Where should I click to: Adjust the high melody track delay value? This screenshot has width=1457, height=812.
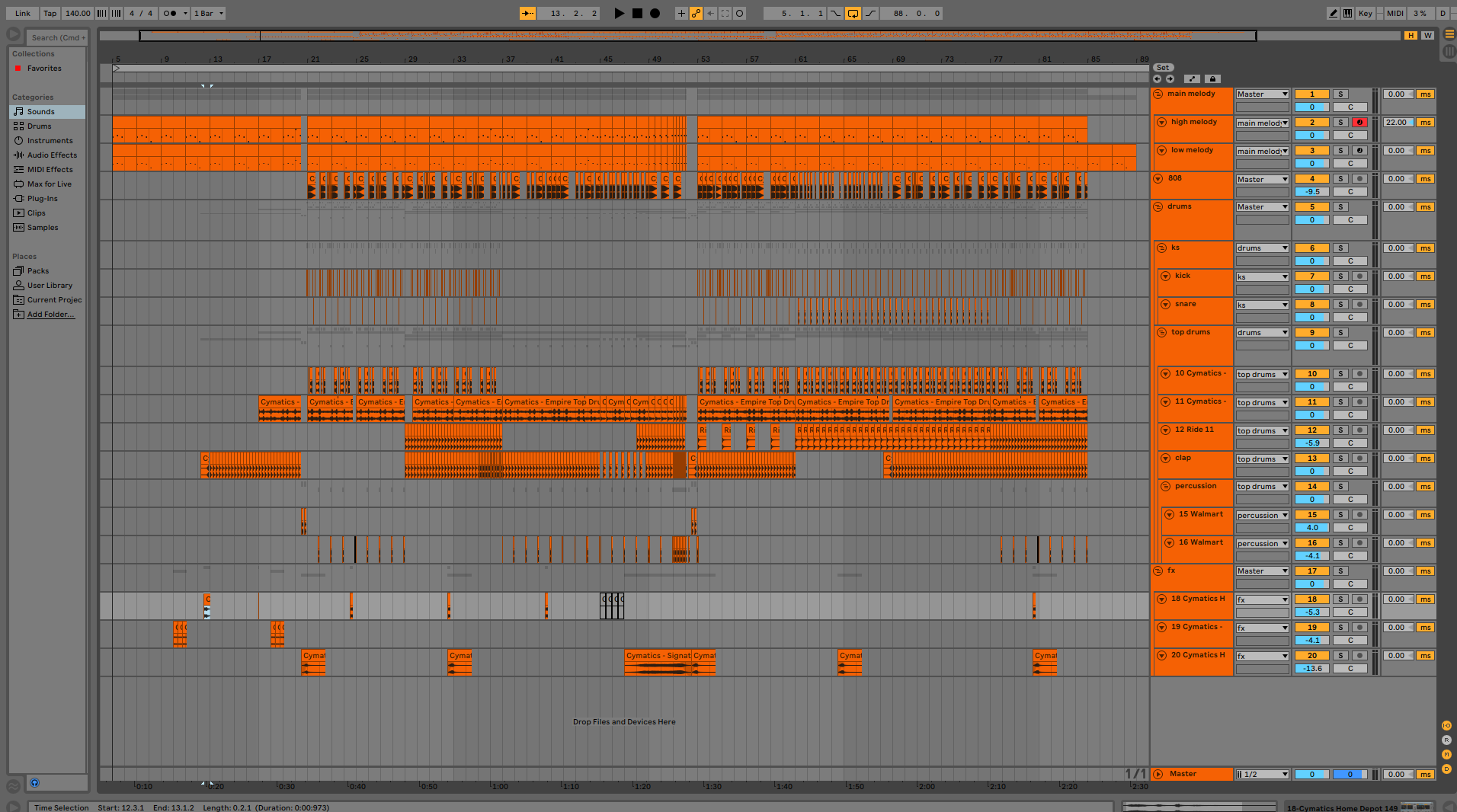point(1398,122)
